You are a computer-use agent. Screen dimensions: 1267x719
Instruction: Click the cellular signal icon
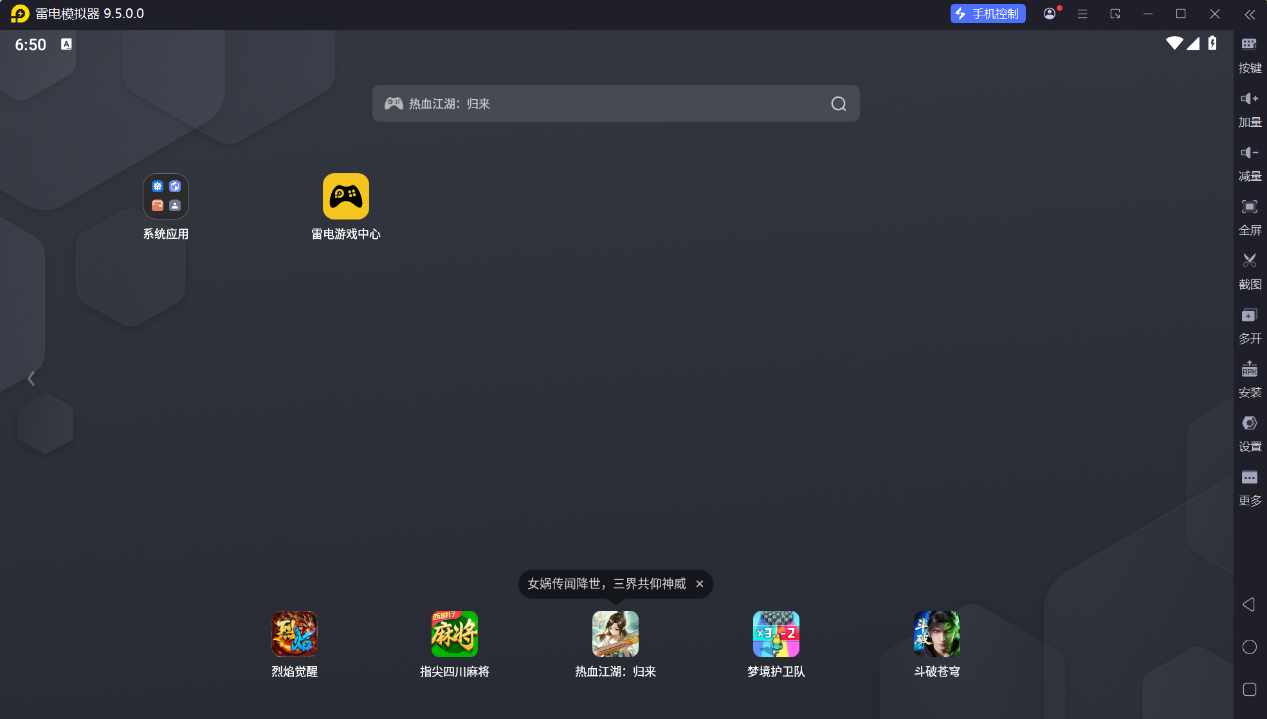point(1193,44)
